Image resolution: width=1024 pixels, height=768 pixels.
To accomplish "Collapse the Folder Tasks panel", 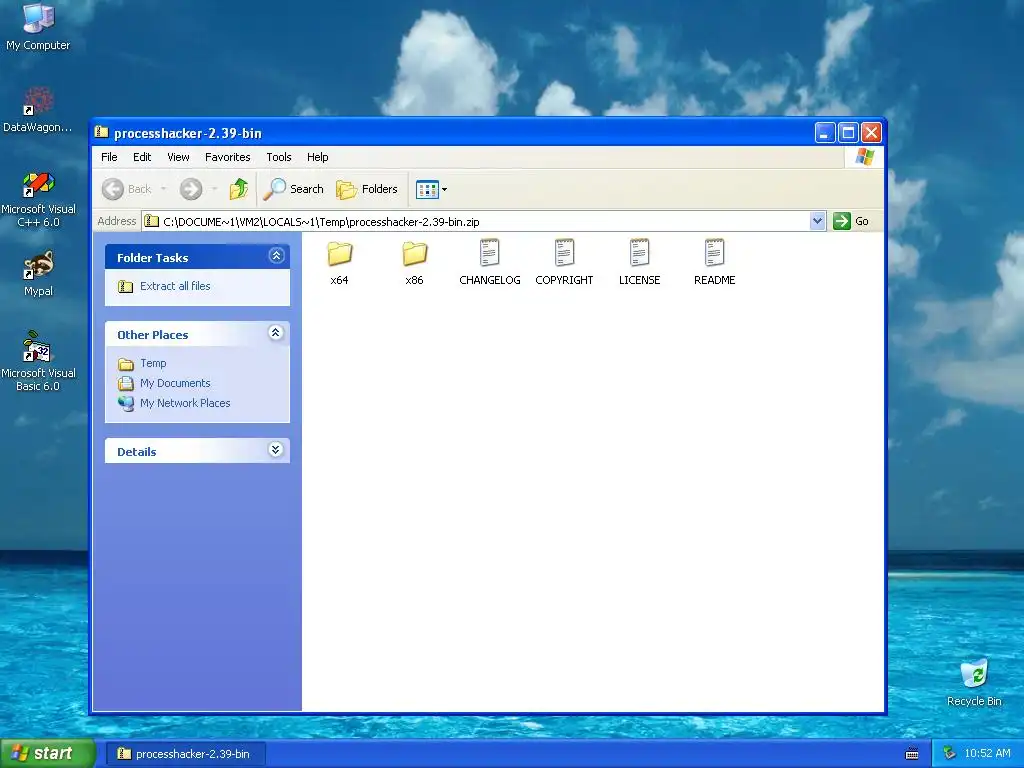I will pyautogui.click(x=276, y=256).
